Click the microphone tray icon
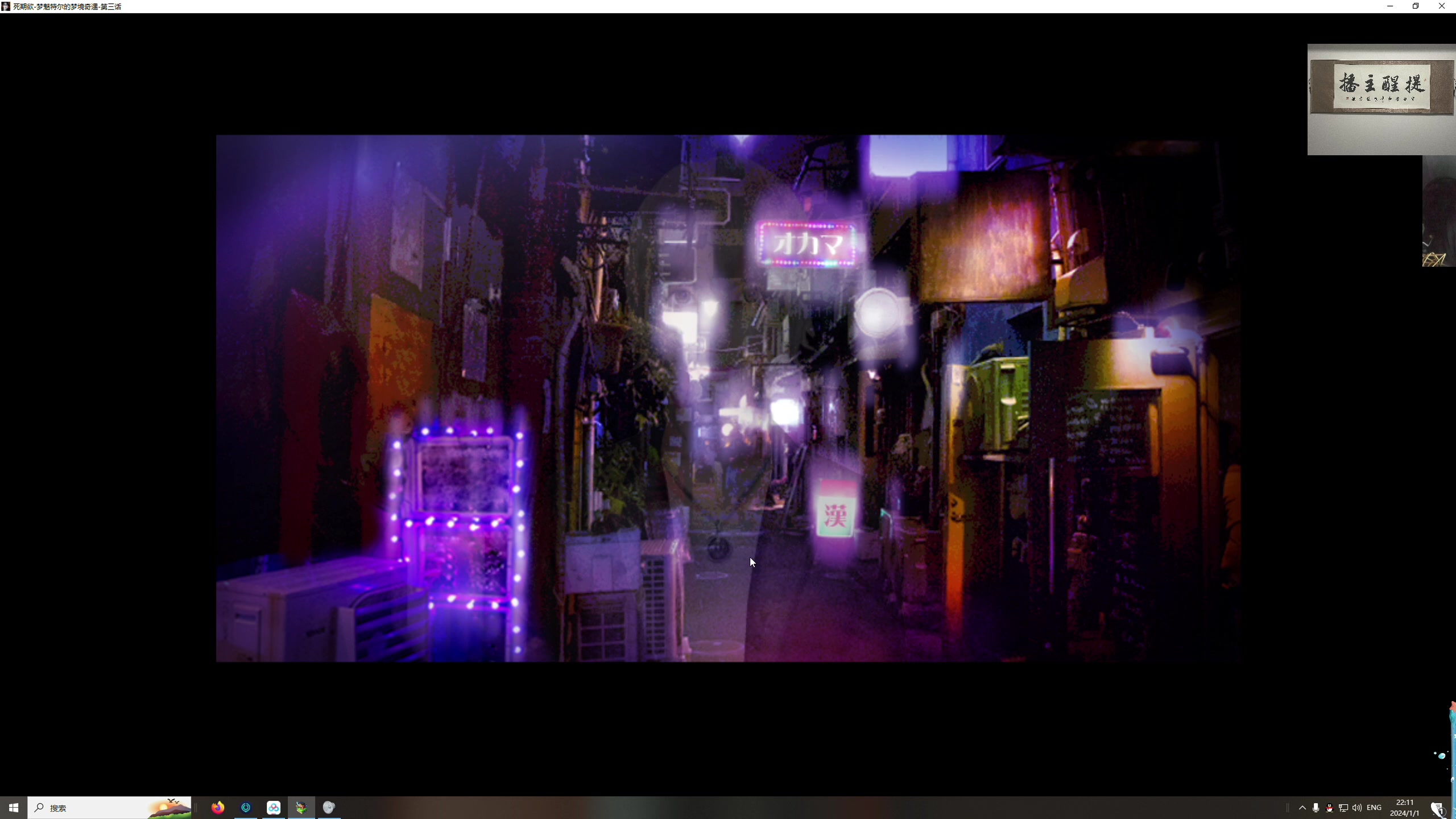The image size is (1456, 819). tap(1316, 808)
